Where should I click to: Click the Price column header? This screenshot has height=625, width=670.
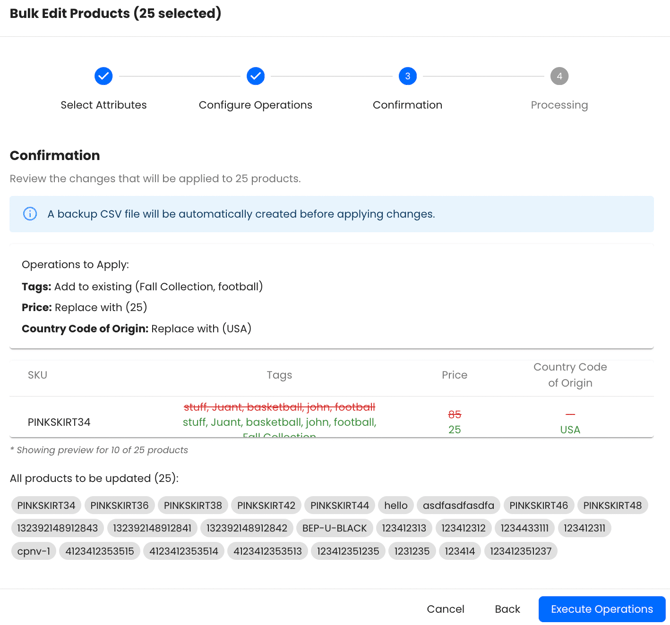coord(454,375)
